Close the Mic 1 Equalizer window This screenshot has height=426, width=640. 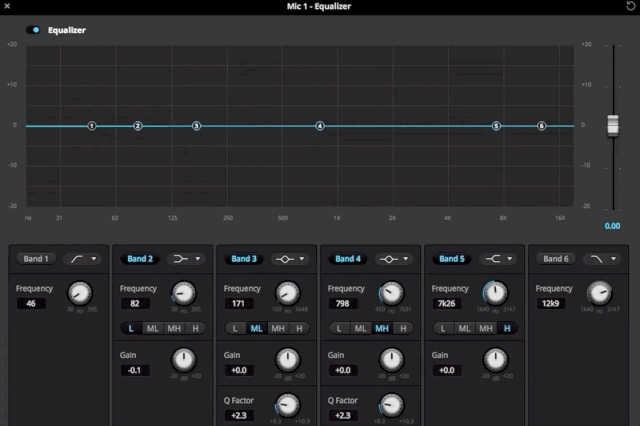[7, 6]
